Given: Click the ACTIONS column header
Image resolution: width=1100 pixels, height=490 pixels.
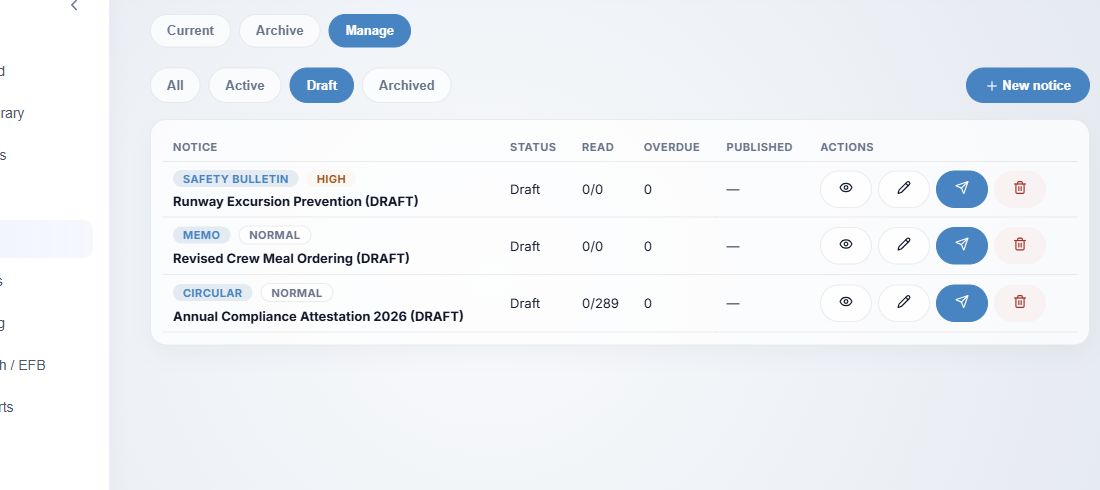Looking at the screenshot, I should pos(847,147).
